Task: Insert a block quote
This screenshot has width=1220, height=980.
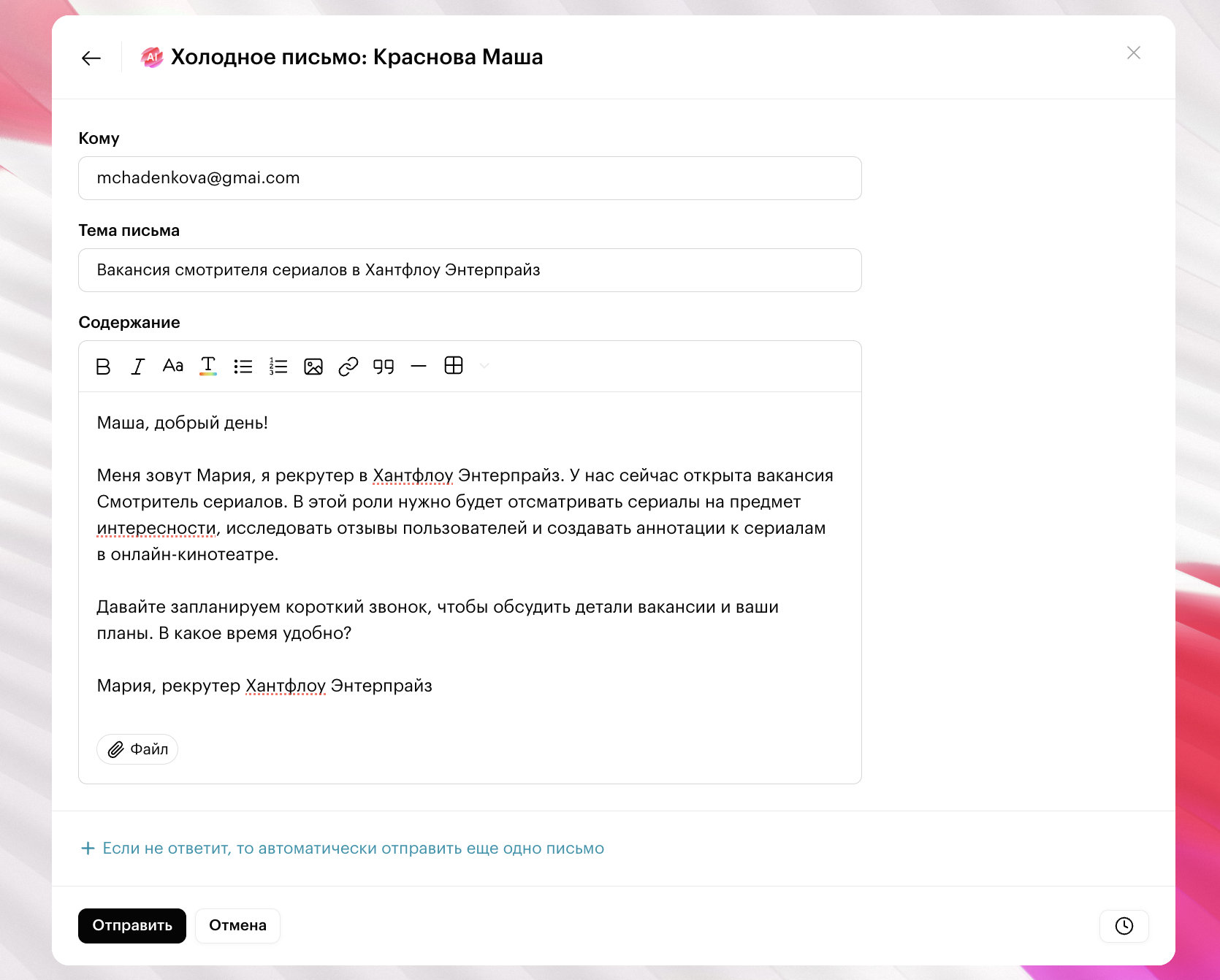Action: 384,367
